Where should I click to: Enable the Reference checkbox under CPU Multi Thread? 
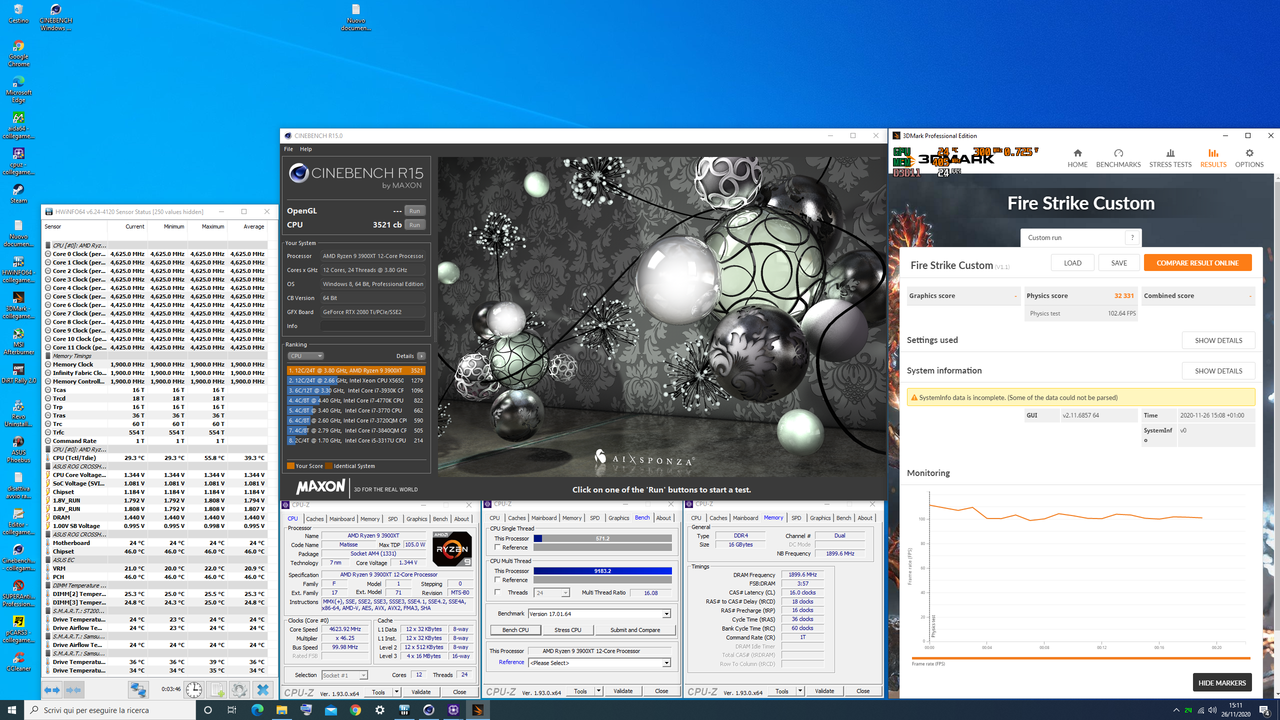(x=497, y=580)
